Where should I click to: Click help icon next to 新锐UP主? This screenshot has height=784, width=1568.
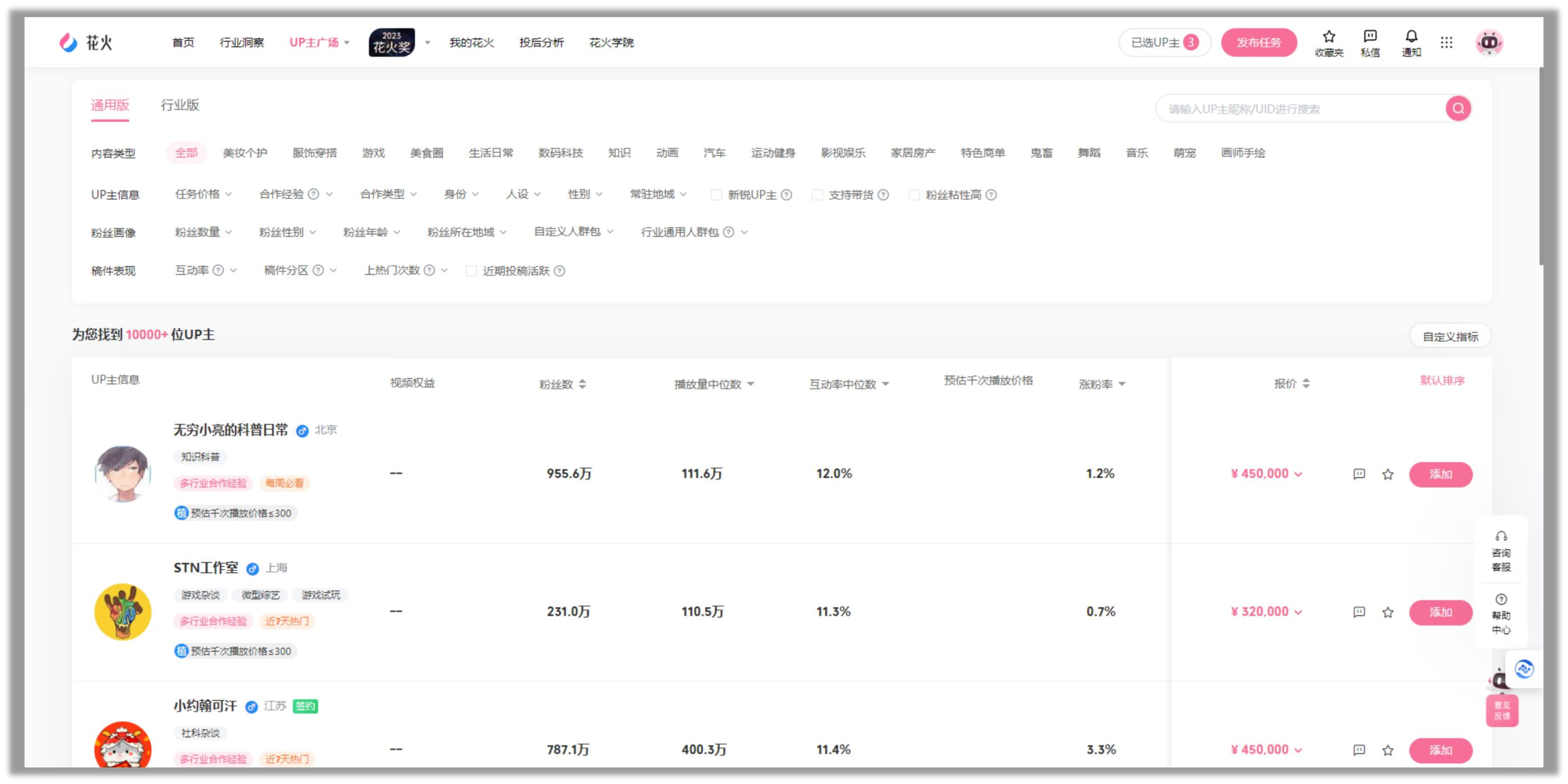click(786, 195)
